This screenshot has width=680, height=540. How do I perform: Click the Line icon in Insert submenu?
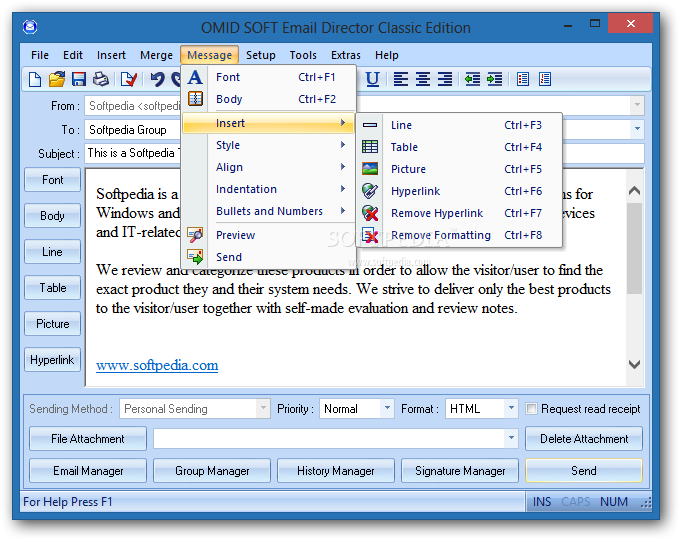pyautogui.click(x=370, y=125)
